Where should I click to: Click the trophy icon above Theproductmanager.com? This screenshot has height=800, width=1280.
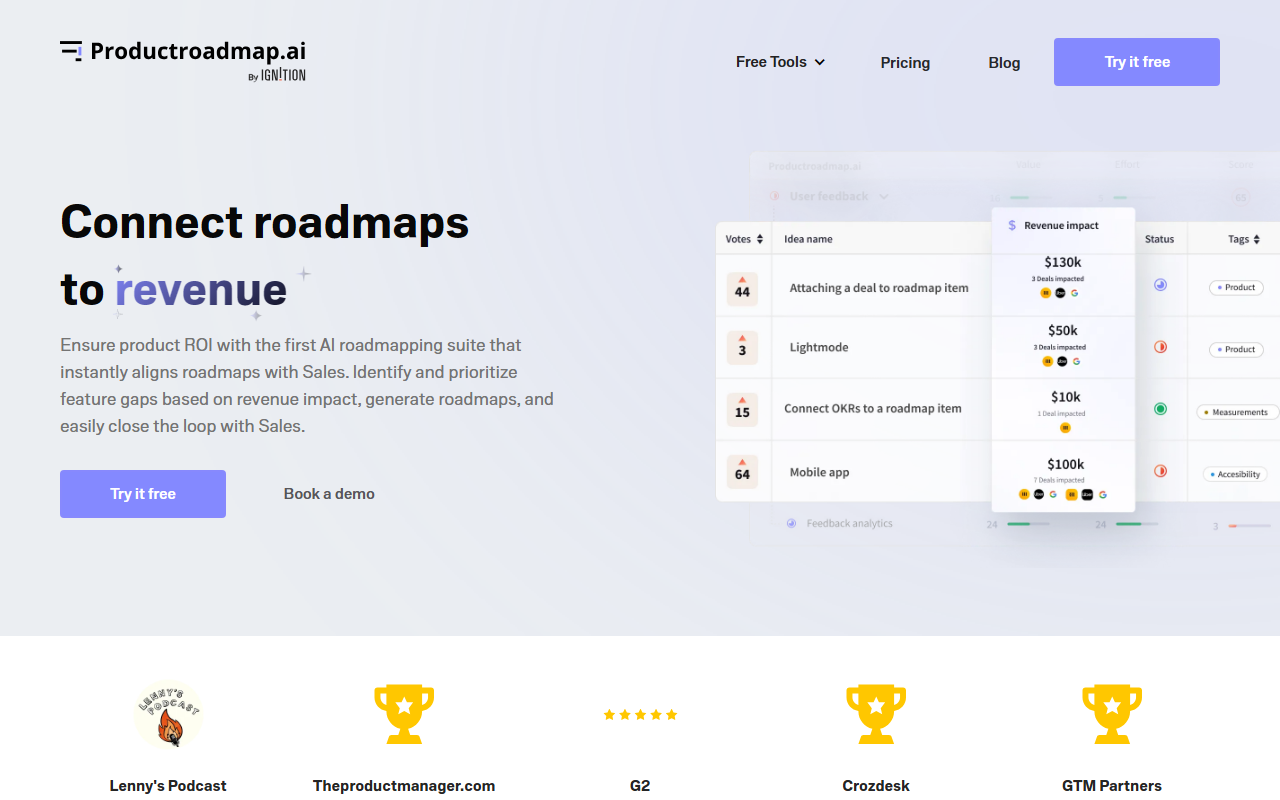point(404,714)
